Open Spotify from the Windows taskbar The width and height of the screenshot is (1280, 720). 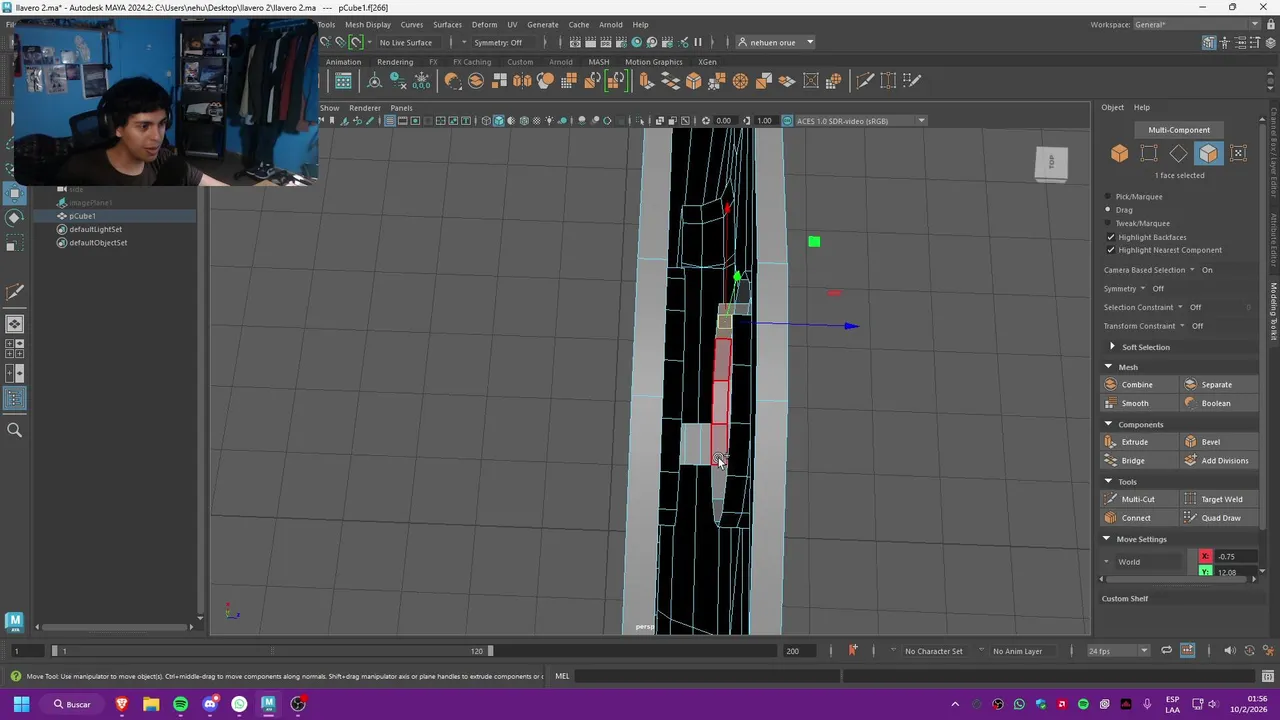(180, 704)
